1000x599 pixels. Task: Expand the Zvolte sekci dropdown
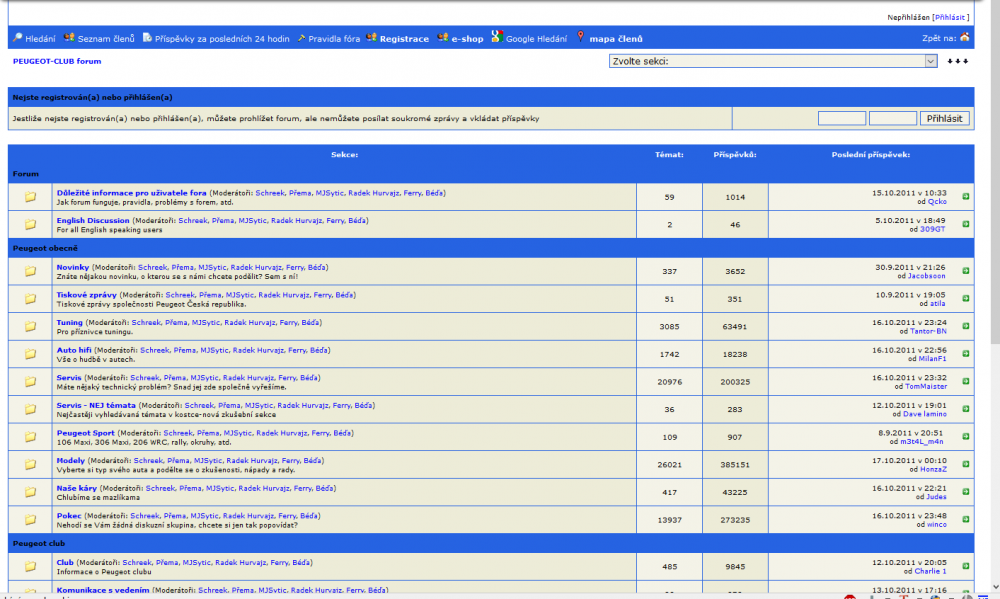point(773,61)
